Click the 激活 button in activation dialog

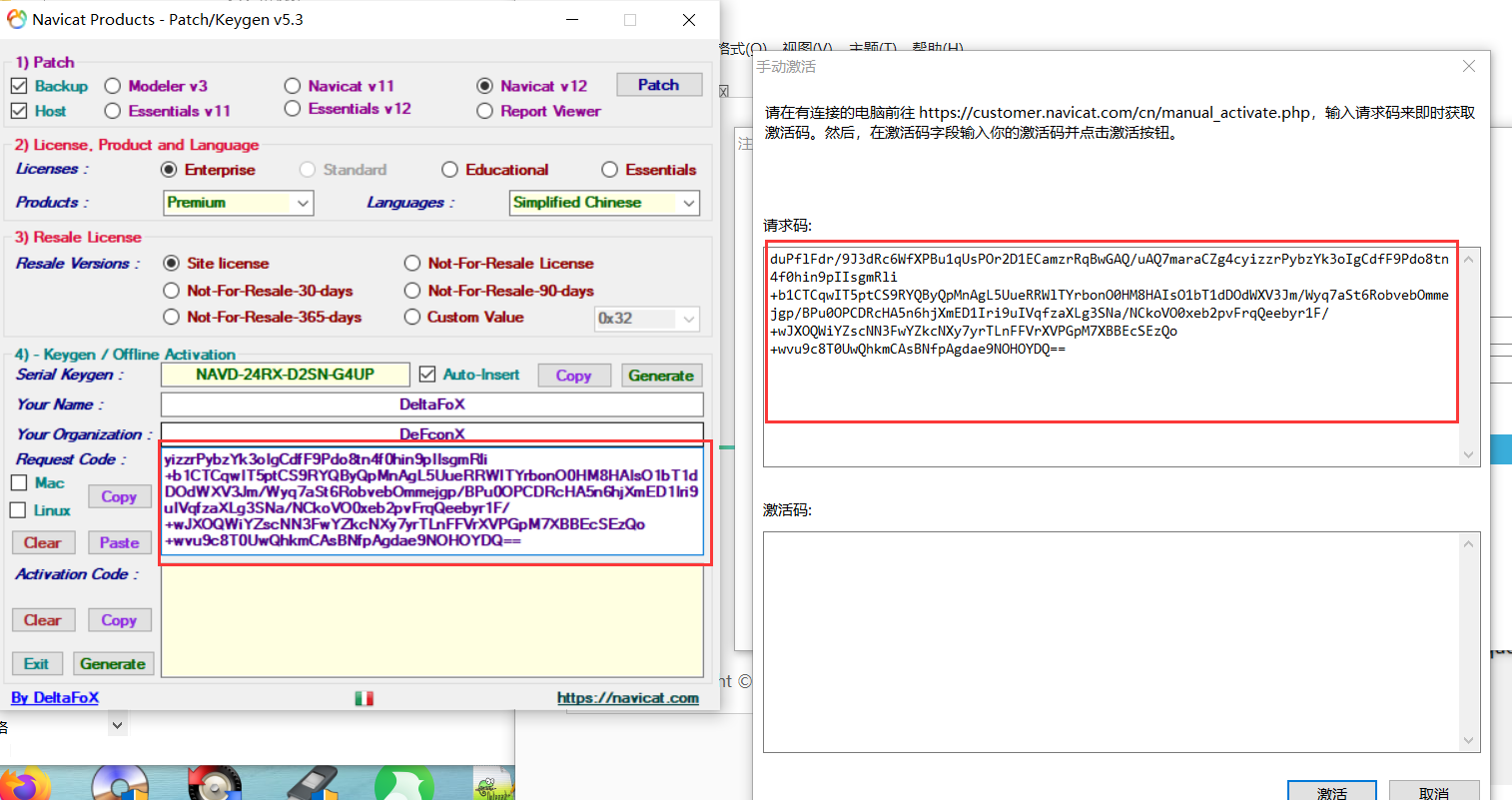coord(1332,793)
